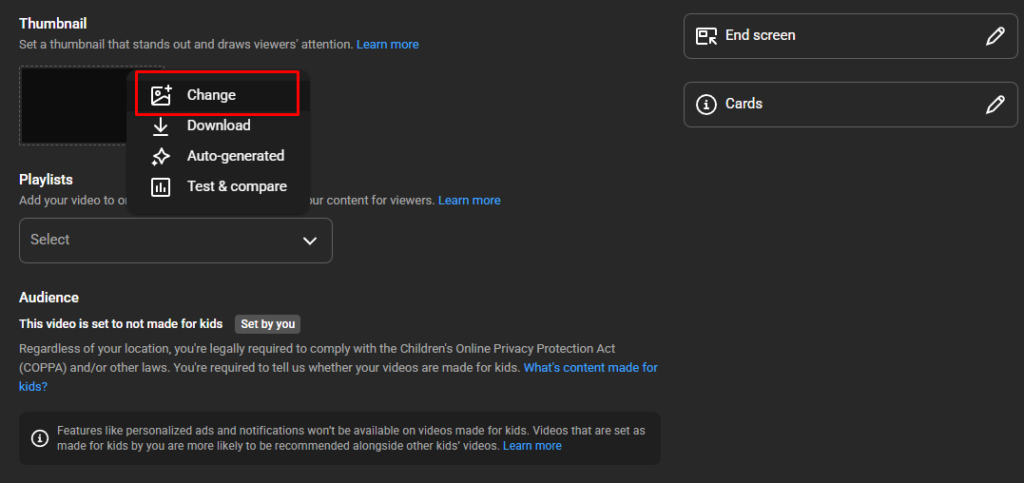Open Learn more link in kids notice
Viewport: 1024px width, 483px height.
tap(532, 446)
